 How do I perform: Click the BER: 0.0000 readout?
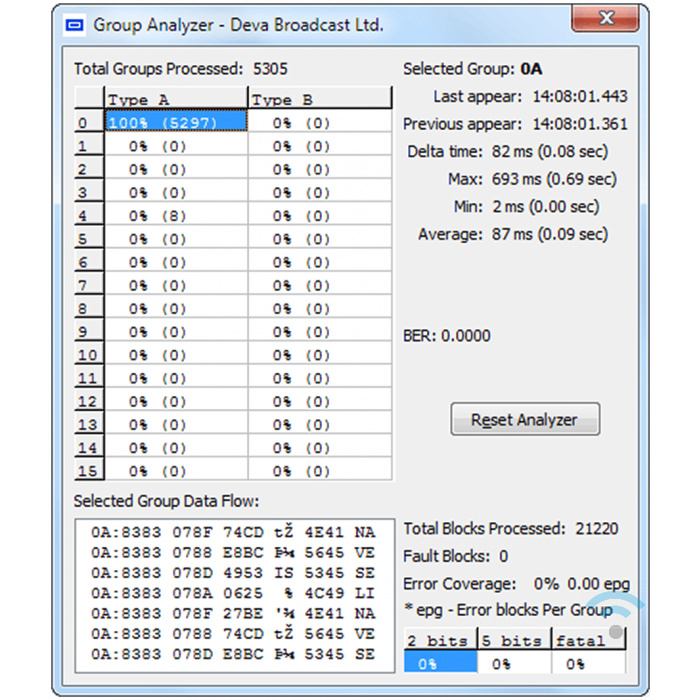(446, 336)
